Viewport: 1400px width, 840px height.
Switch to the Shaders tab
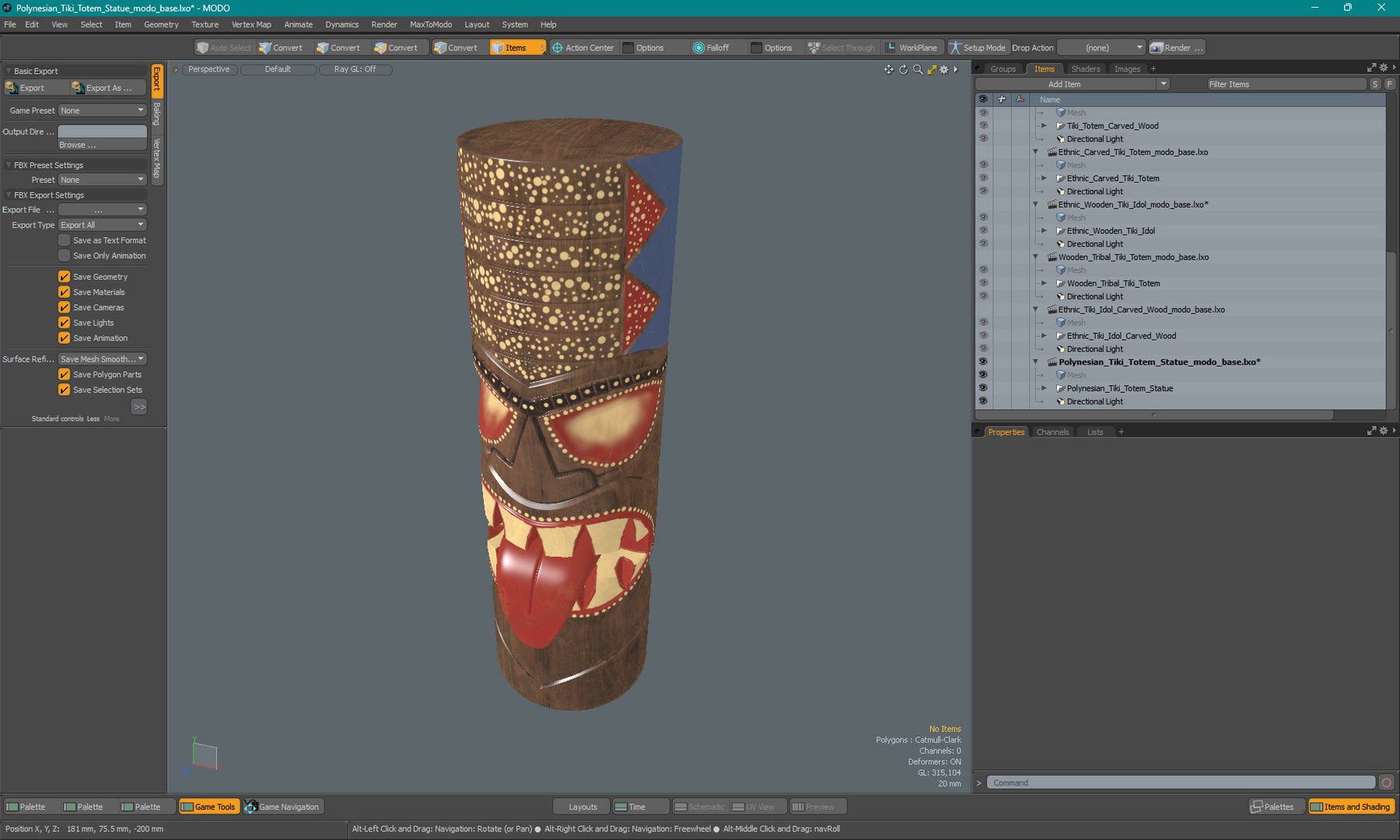[x=1085, y=68]
